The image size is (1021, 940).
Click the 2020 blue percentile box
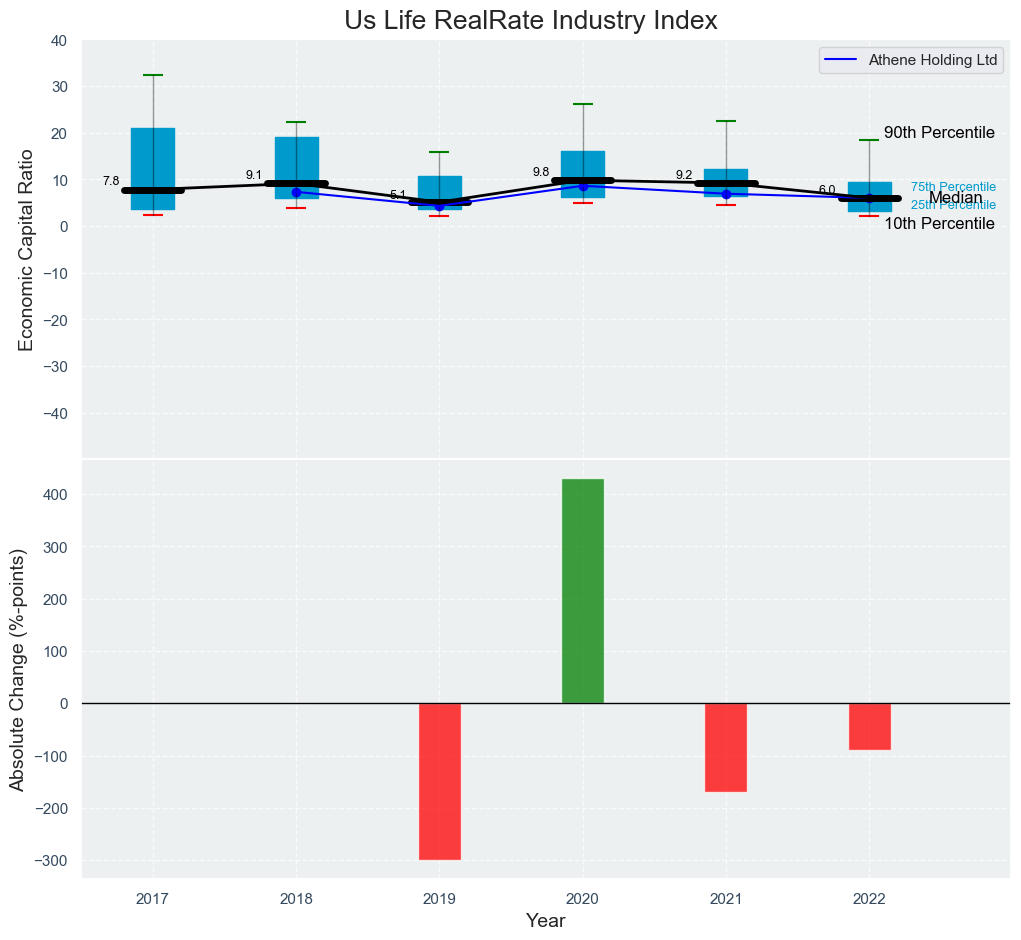pyautogui.click(x=582, y=165)
